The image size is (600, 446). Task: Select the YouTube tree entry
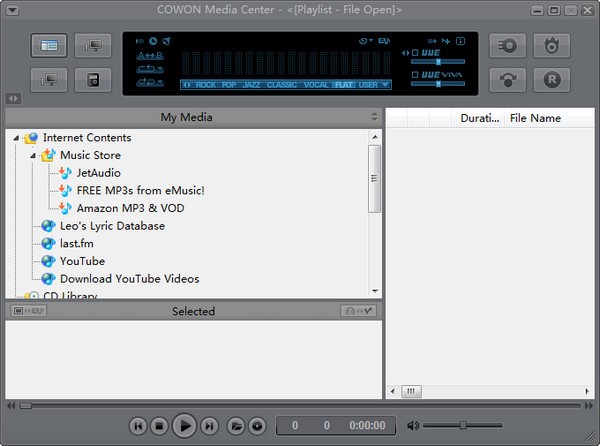click(82, 261)
